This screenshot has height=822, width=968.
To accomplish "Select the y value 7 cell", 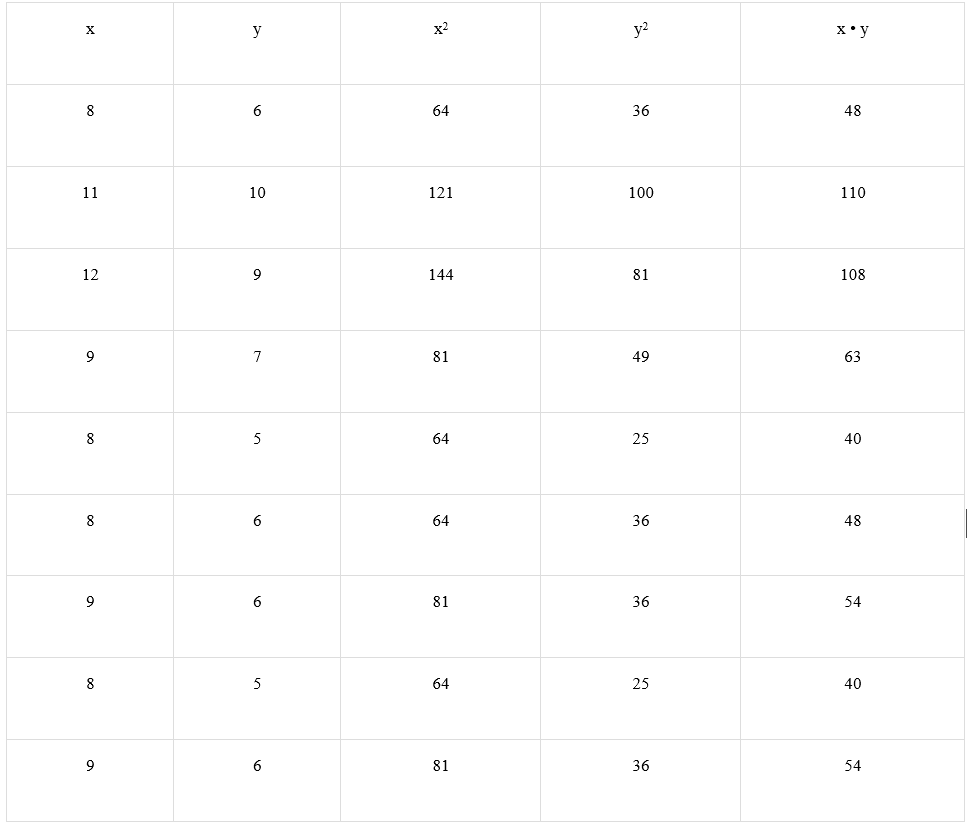I will point(257,372).
